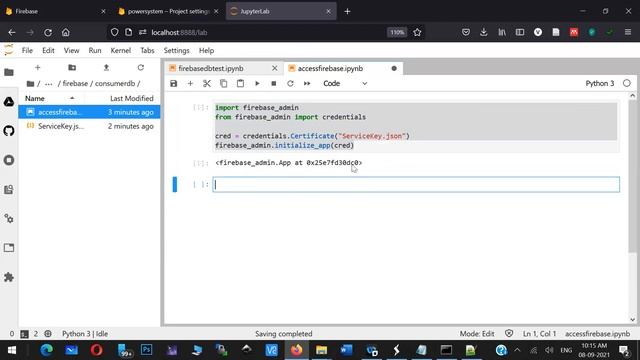The image size is (640, 360).
Task: Click the kernel status circle indicator
Action: [627, 83]
